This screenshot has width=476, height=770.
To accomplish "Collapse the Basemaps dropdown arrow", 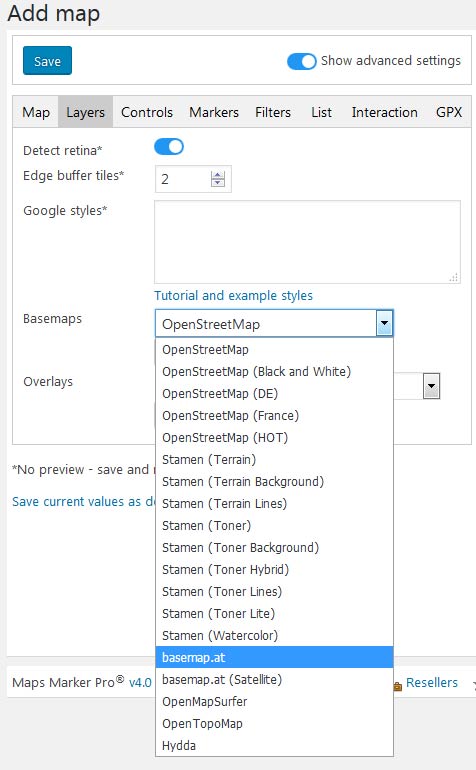I will (384, 323).
